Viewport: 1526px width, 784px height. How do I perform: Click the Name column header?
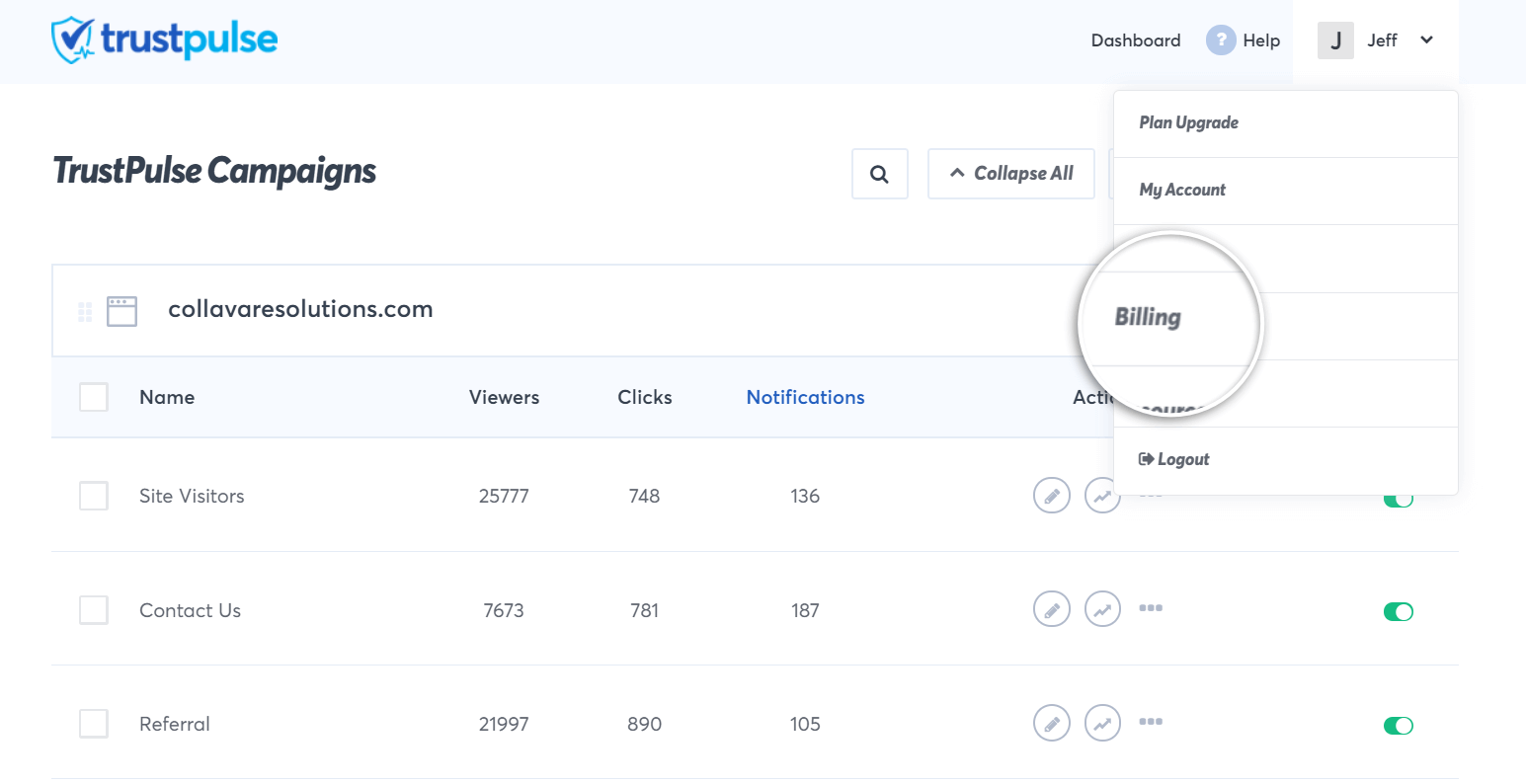[167, 397]
